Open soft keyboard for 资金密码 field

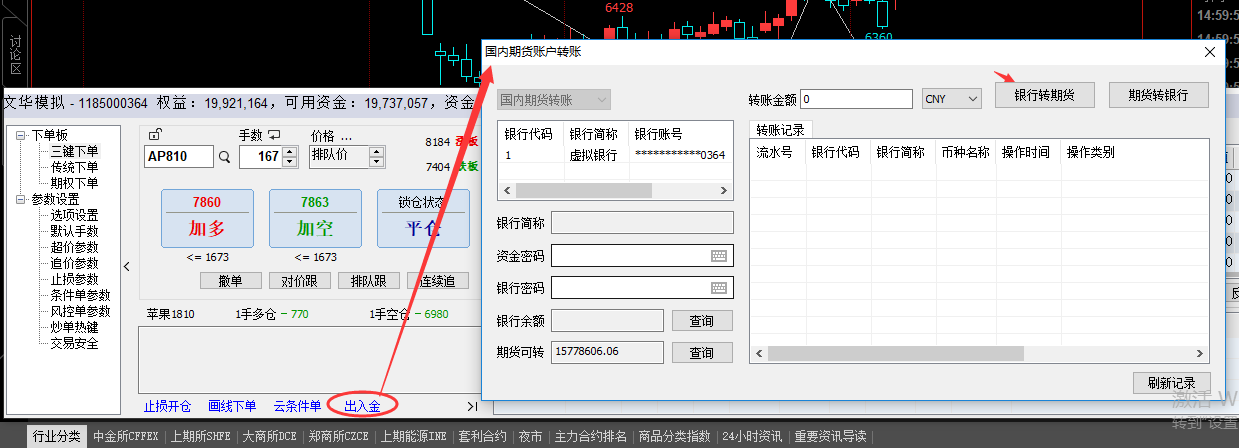718,256
